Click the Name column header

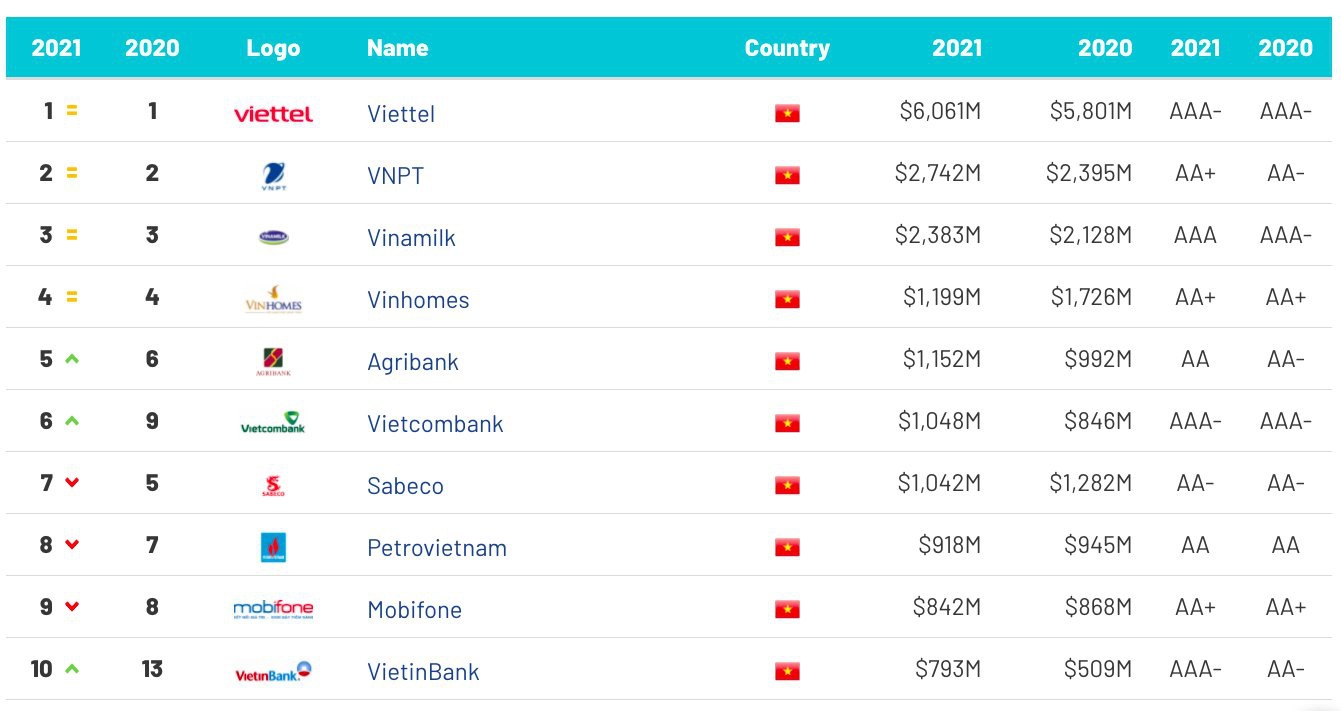point(397,48)
